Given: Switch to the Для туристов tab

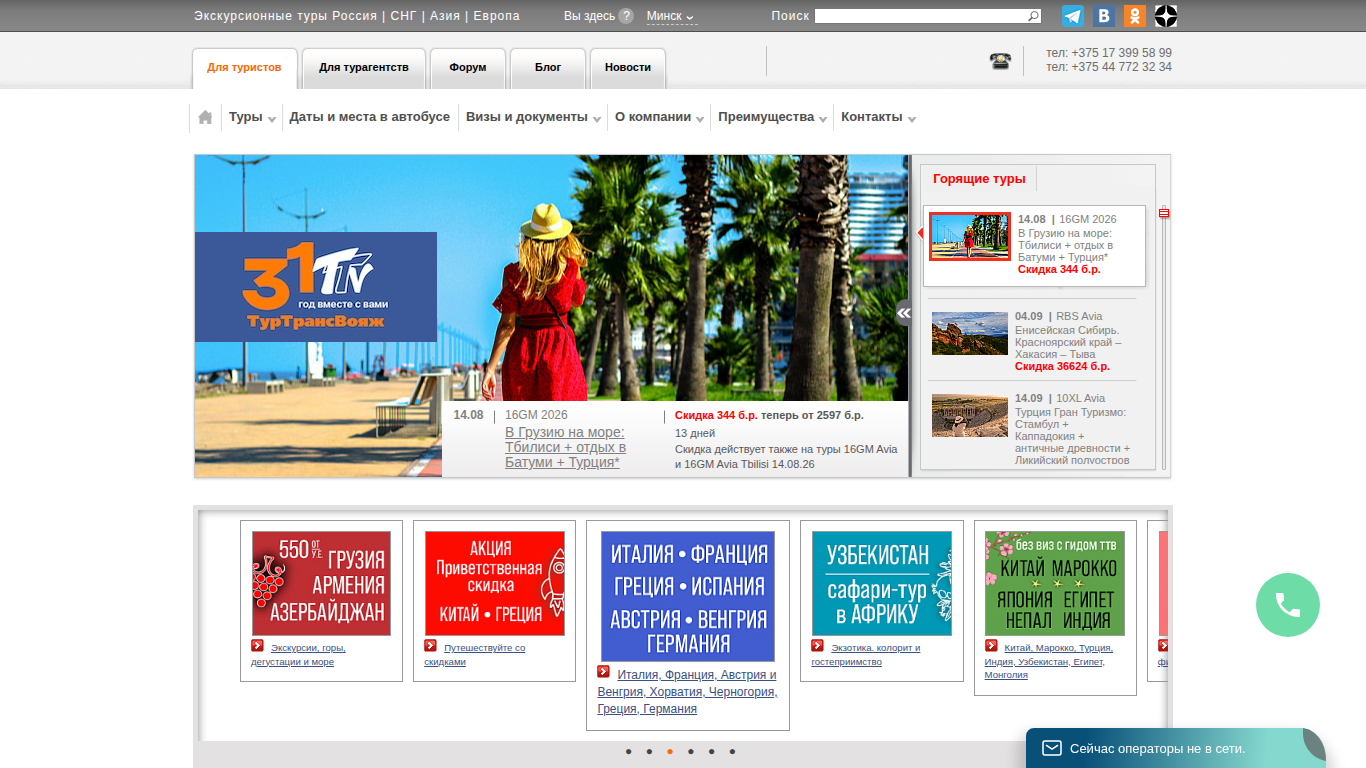Looking at the screenshot, I should [245, 68].
